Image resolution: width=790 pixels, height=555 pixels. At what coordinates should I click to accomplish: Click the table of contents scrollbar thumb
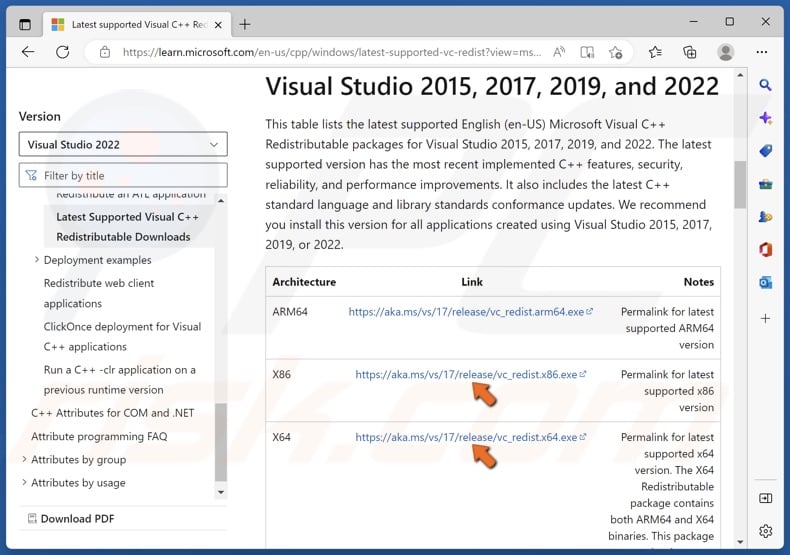click(221, 442)
